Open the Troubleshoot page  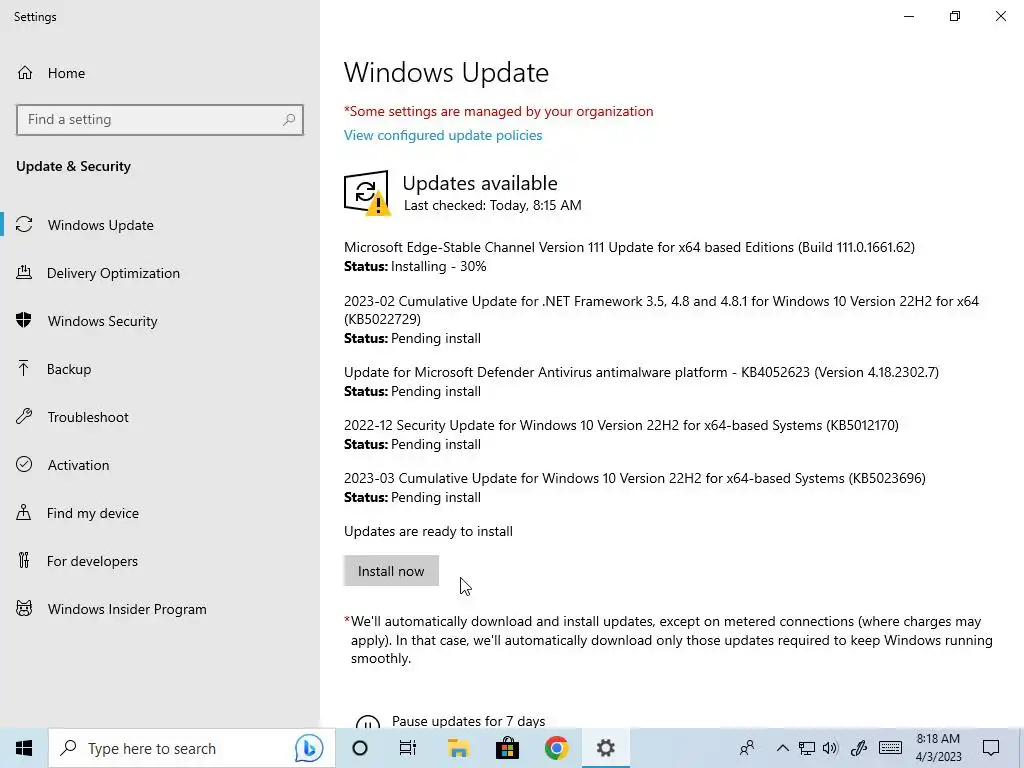(x=160, y=417)
